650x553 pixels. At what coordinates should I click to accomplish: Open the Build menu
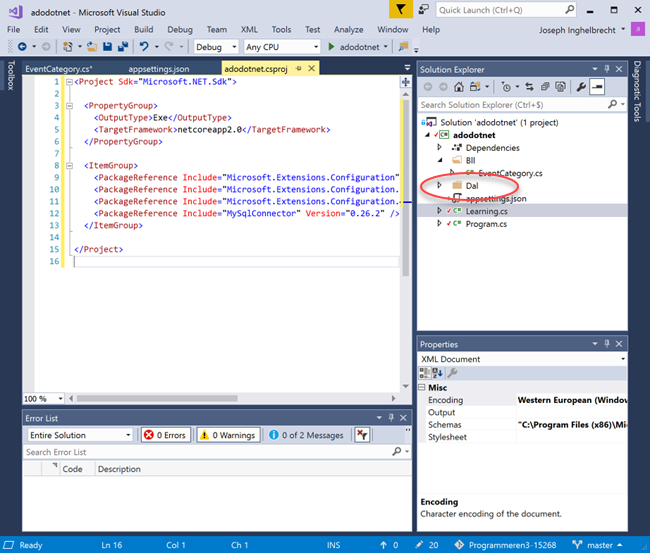143,29
